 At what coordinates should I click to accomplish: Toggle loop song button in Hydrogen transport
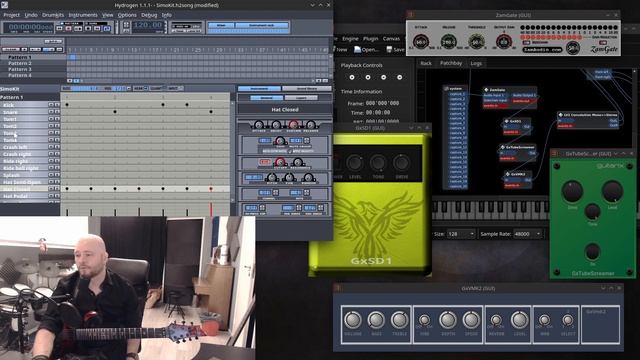tap(107, 29)
